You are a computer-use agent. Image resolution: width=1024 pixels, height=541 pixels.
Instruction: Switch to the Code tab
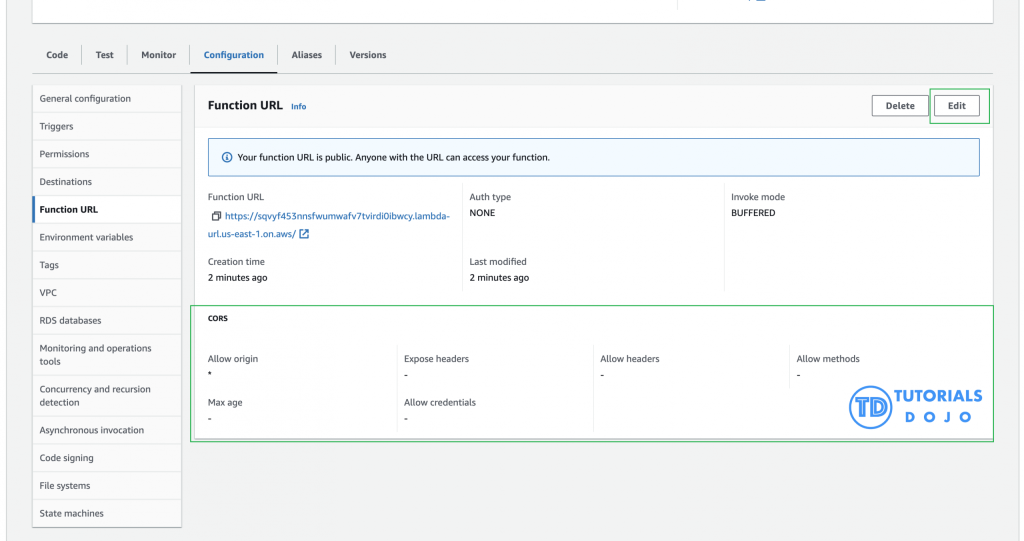(57, 55)
